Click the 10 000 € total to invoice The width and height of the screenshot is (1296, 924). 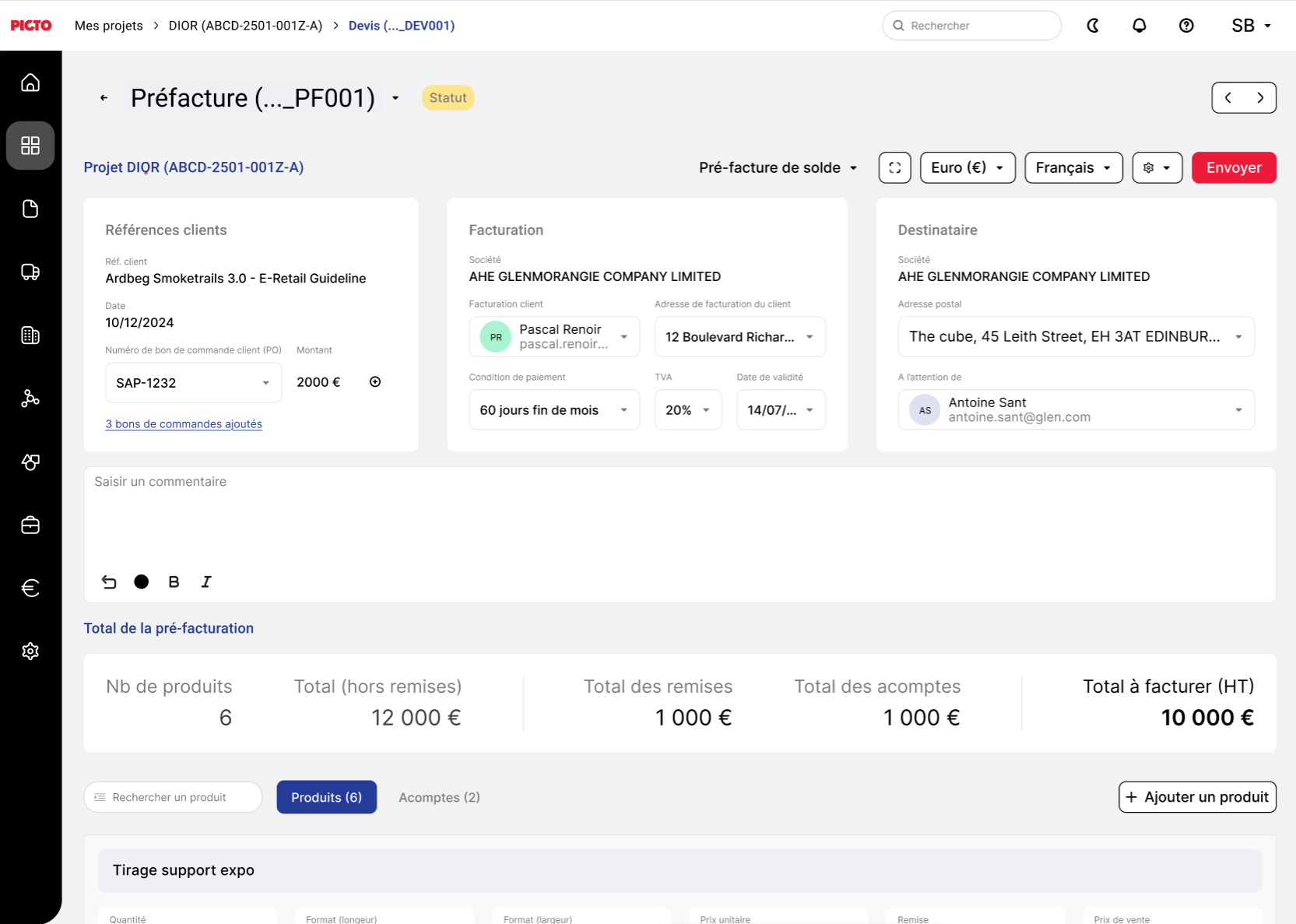1207,718
